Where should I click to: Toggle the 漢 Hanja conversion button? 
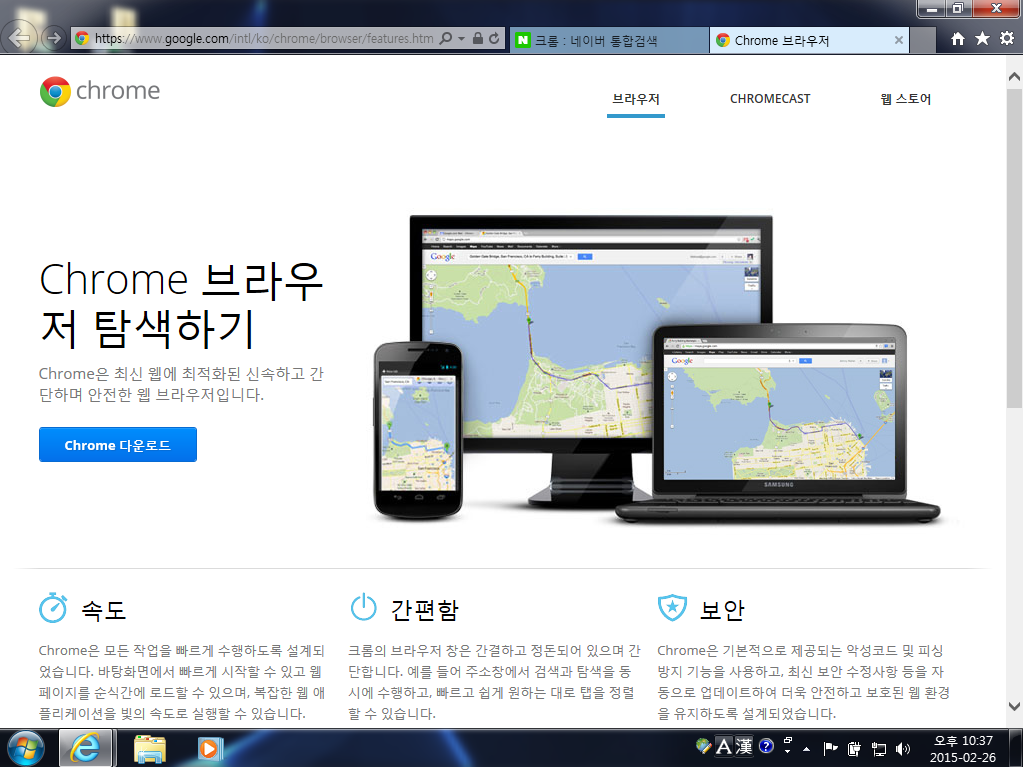(x=744, y=746)
